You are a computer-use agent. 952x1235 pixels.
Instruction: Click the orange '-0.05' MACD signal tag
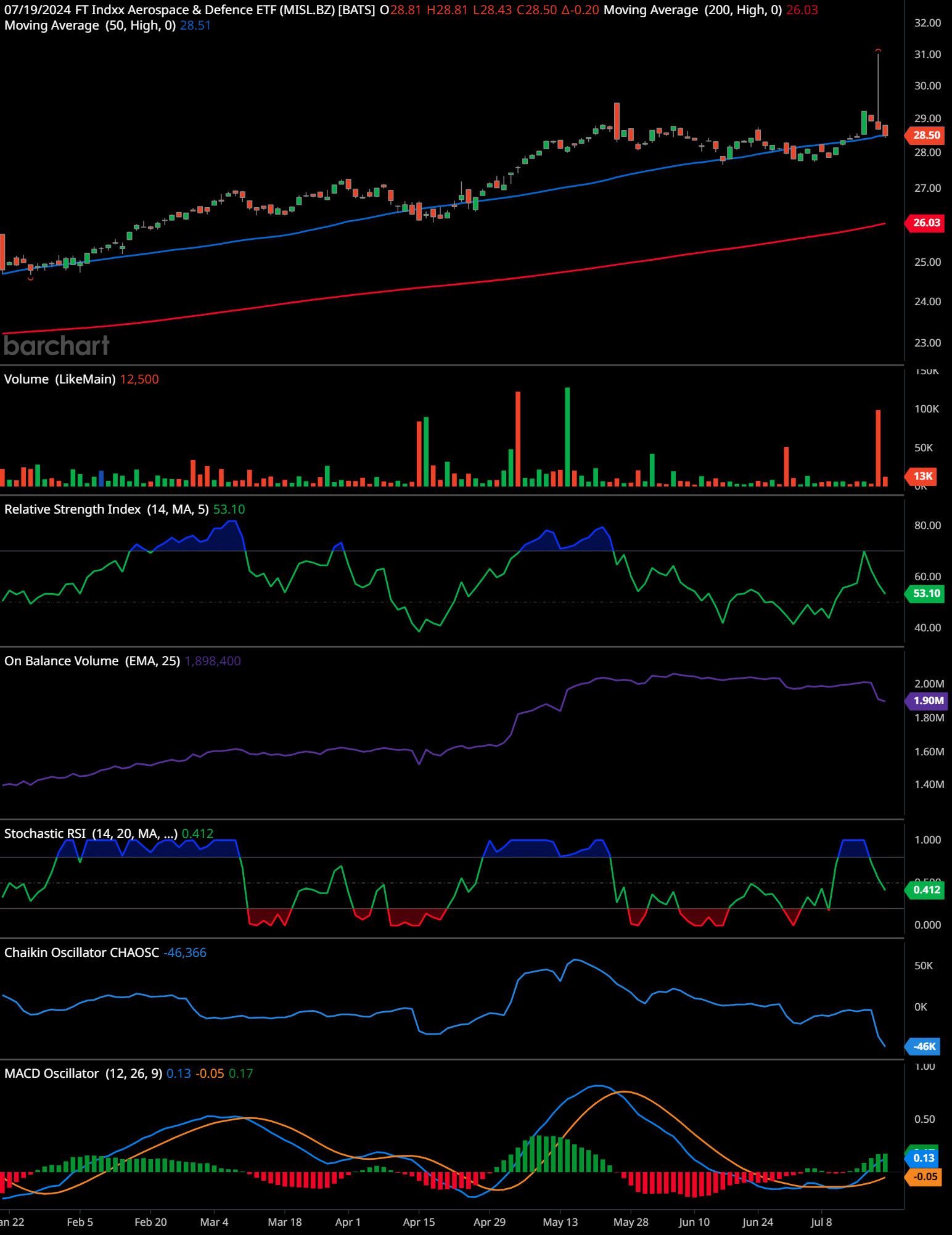[x=923, y=1176]
